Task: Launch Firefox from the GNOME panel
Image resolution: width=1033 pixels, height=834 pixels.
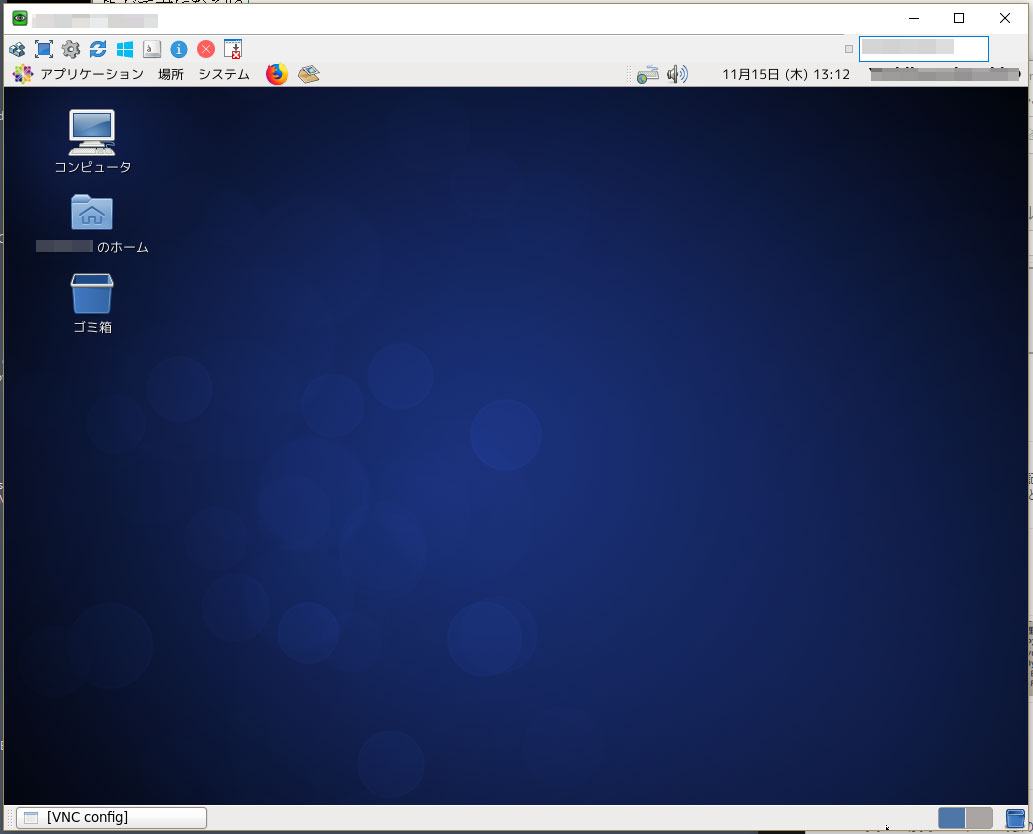Action: 277,74
